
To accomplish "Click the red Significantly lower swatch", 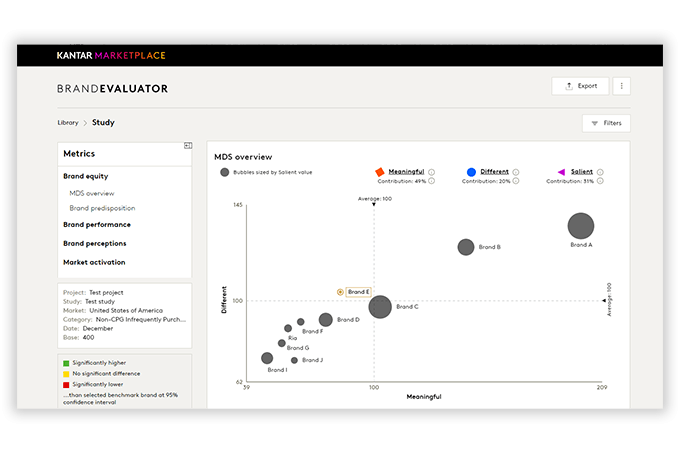I will [66, 385].
